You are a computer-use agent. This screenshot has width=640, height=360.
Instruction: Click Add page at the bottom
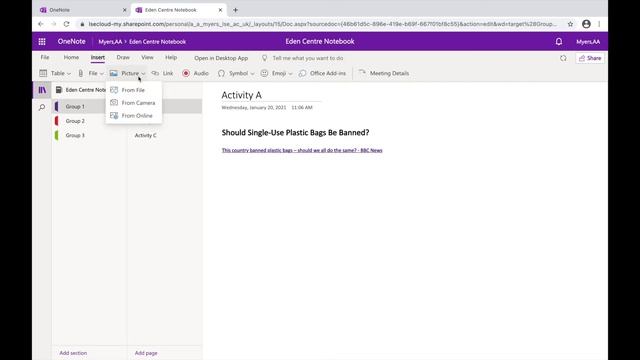[146, 353]
